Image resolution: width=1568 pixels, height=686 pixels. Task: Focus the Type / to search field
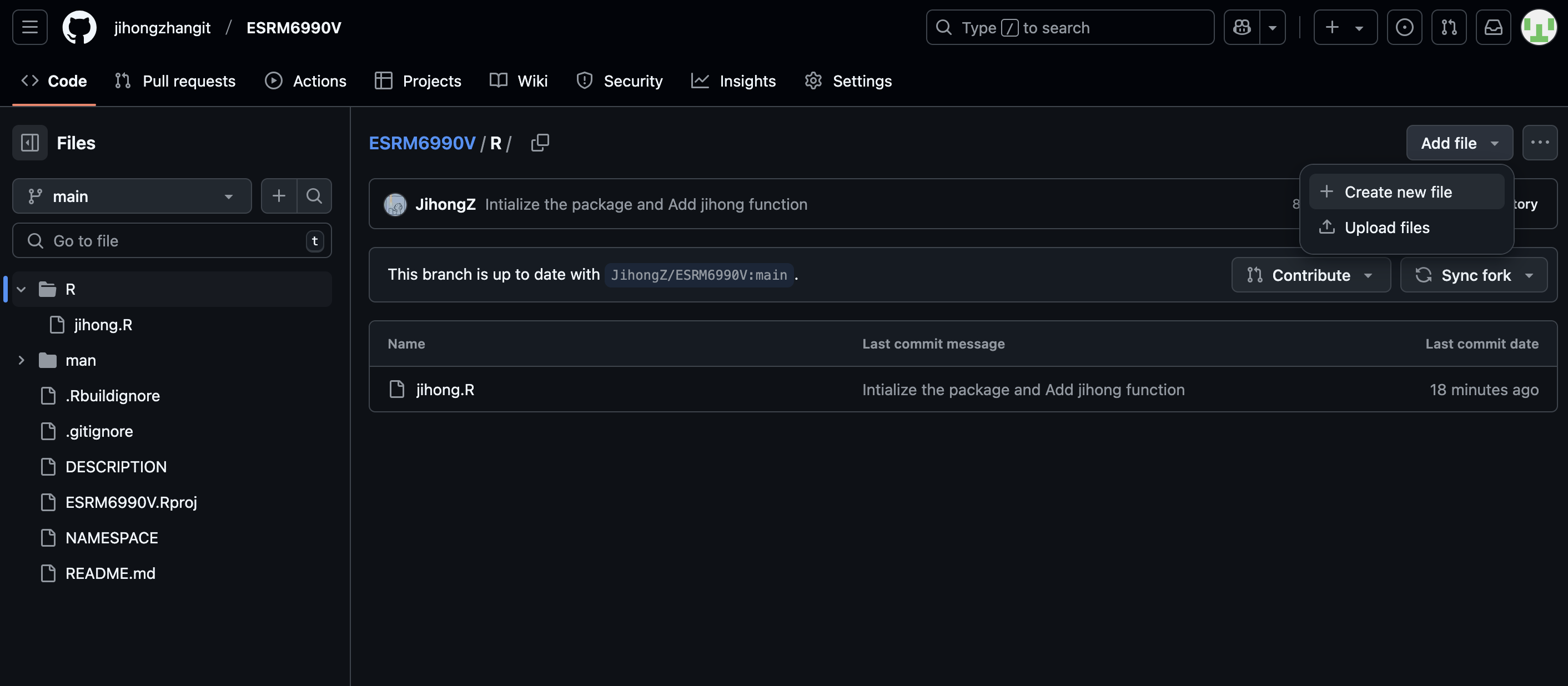pos(1069,27)
